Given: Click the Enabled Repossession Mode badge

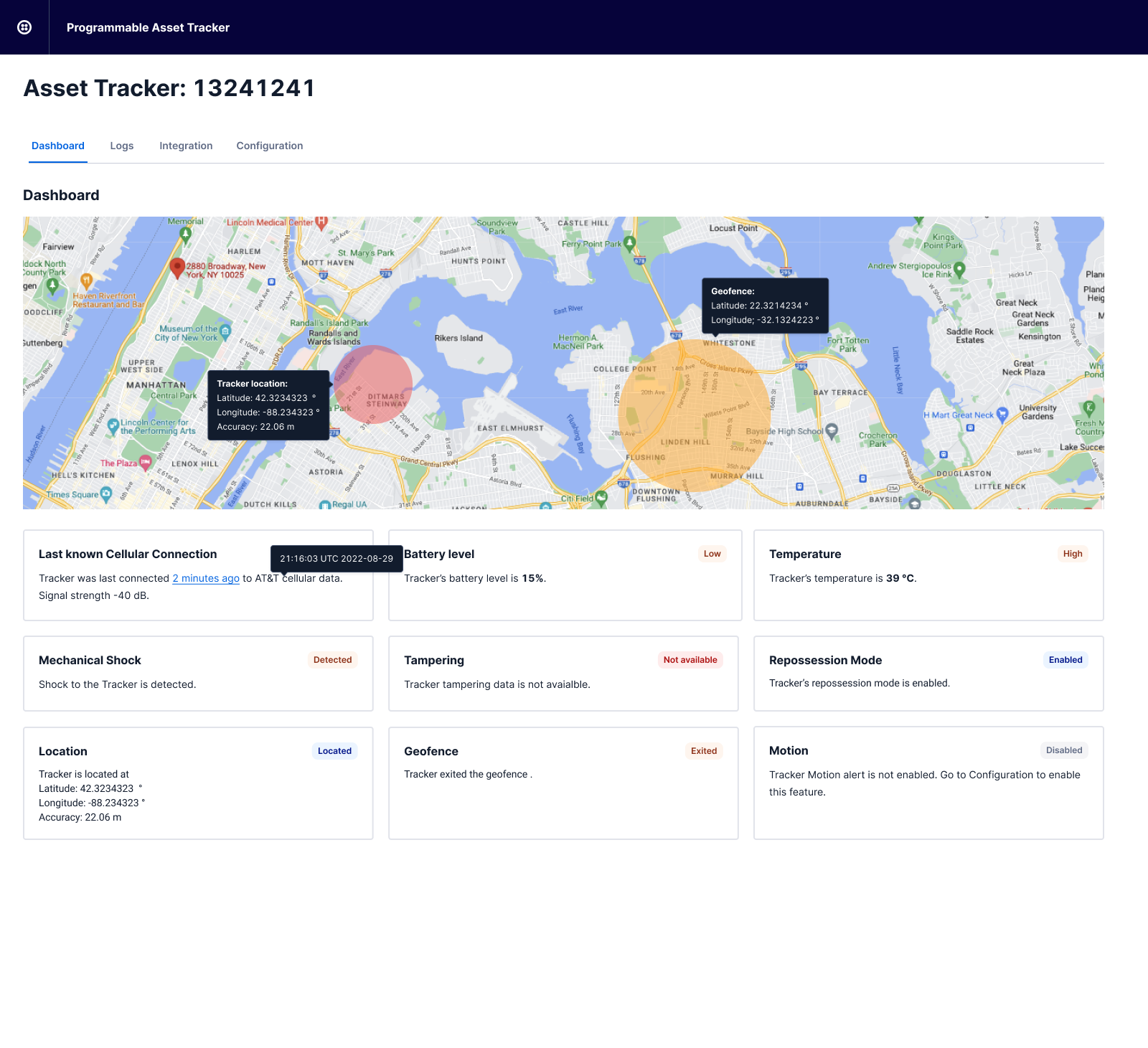Looking at the screenshot, I should pos(1065,660).
